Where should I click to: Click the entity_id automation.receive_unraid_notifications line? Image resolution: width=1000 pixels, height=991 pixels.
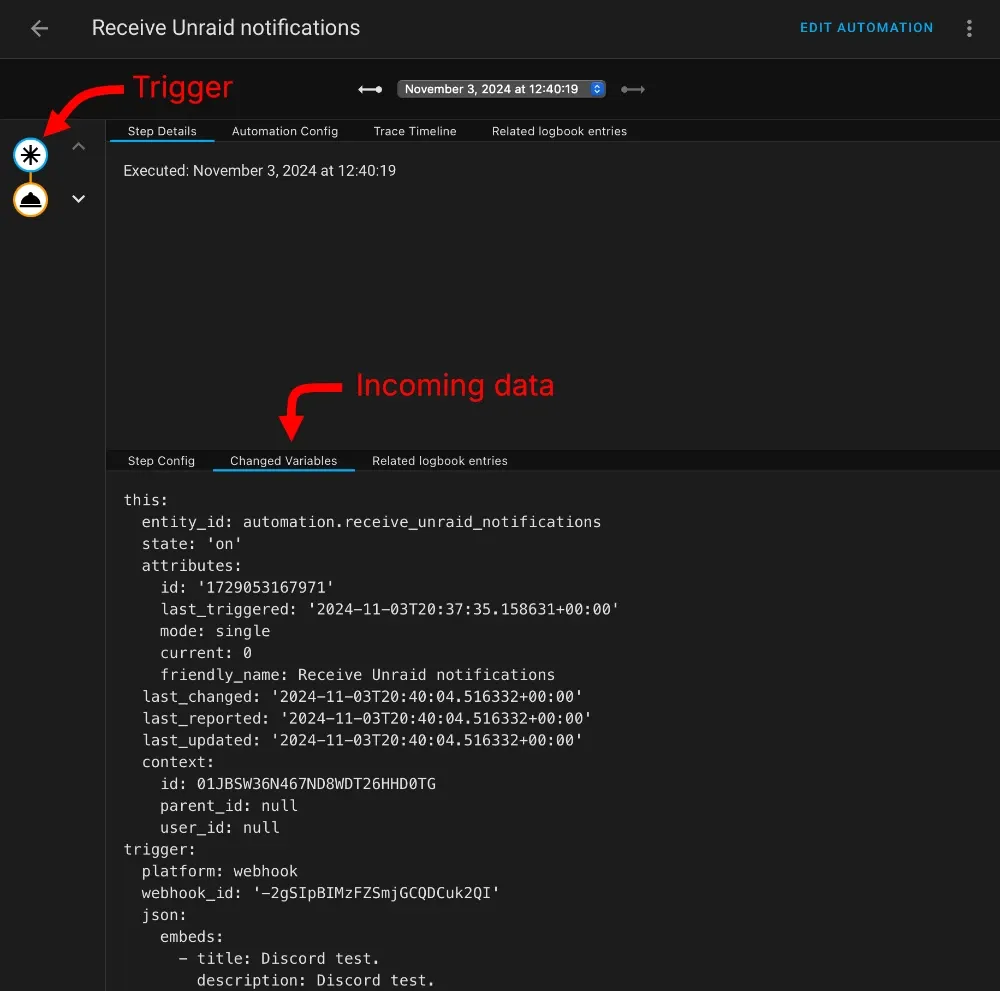[371, 522]
